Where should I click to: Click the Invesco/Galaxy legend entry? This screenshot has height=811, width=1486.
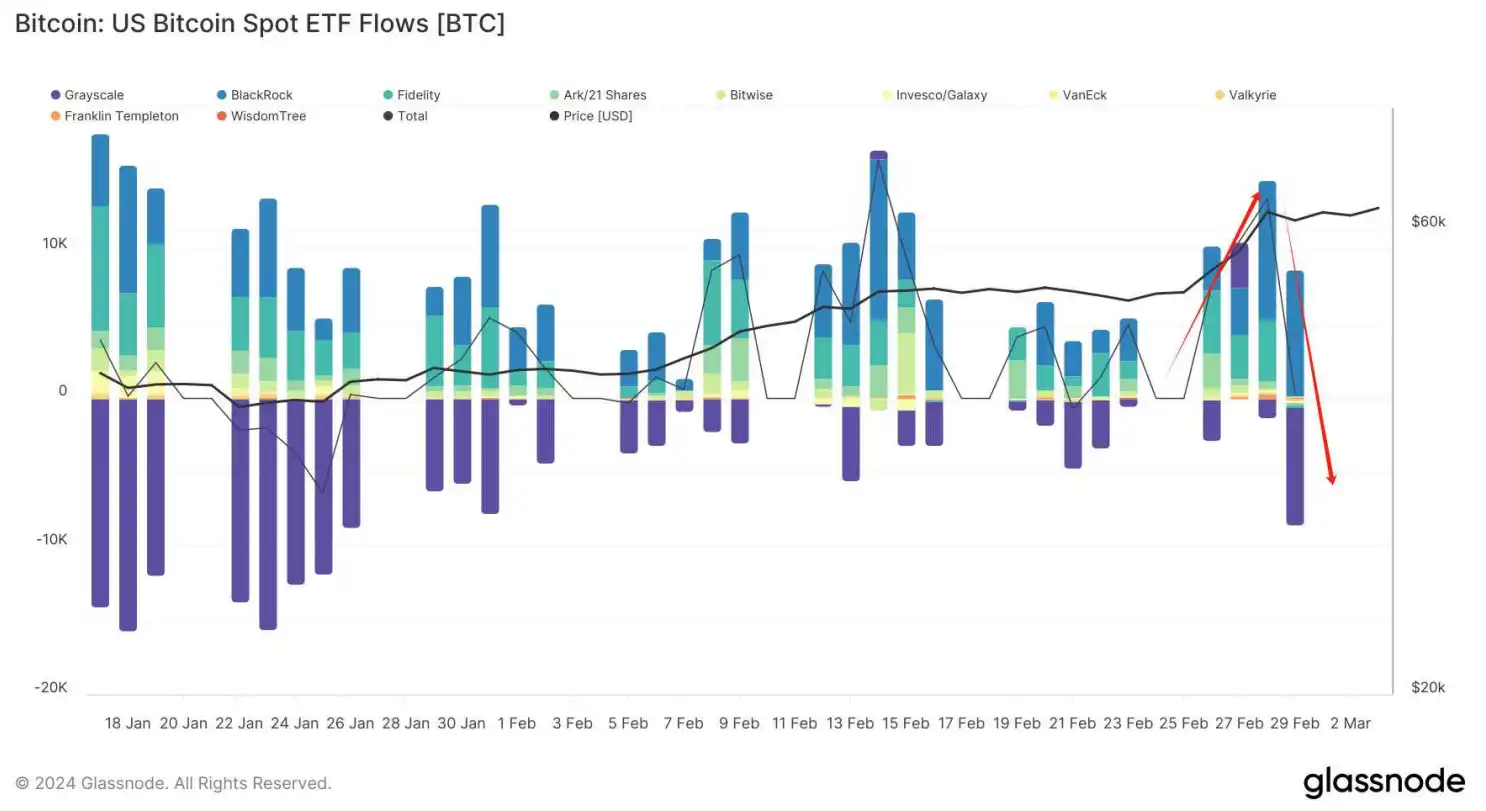click(x=934, y=95)
